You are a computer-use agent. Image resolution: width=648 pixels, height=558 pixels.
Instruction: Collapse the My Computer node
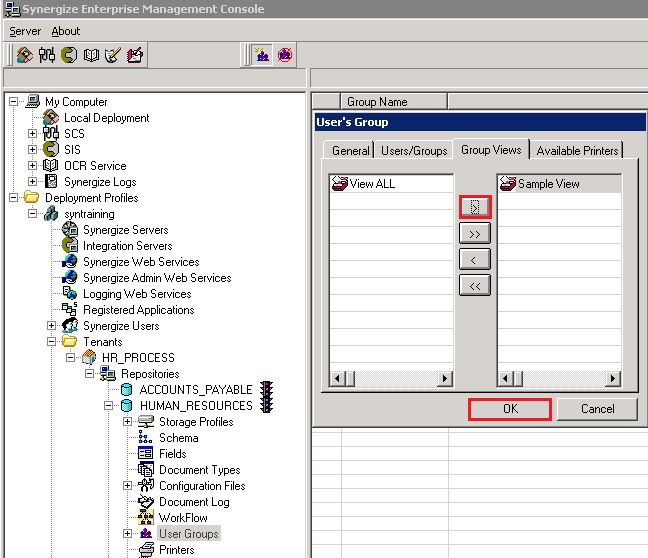[x=14, y=101]
